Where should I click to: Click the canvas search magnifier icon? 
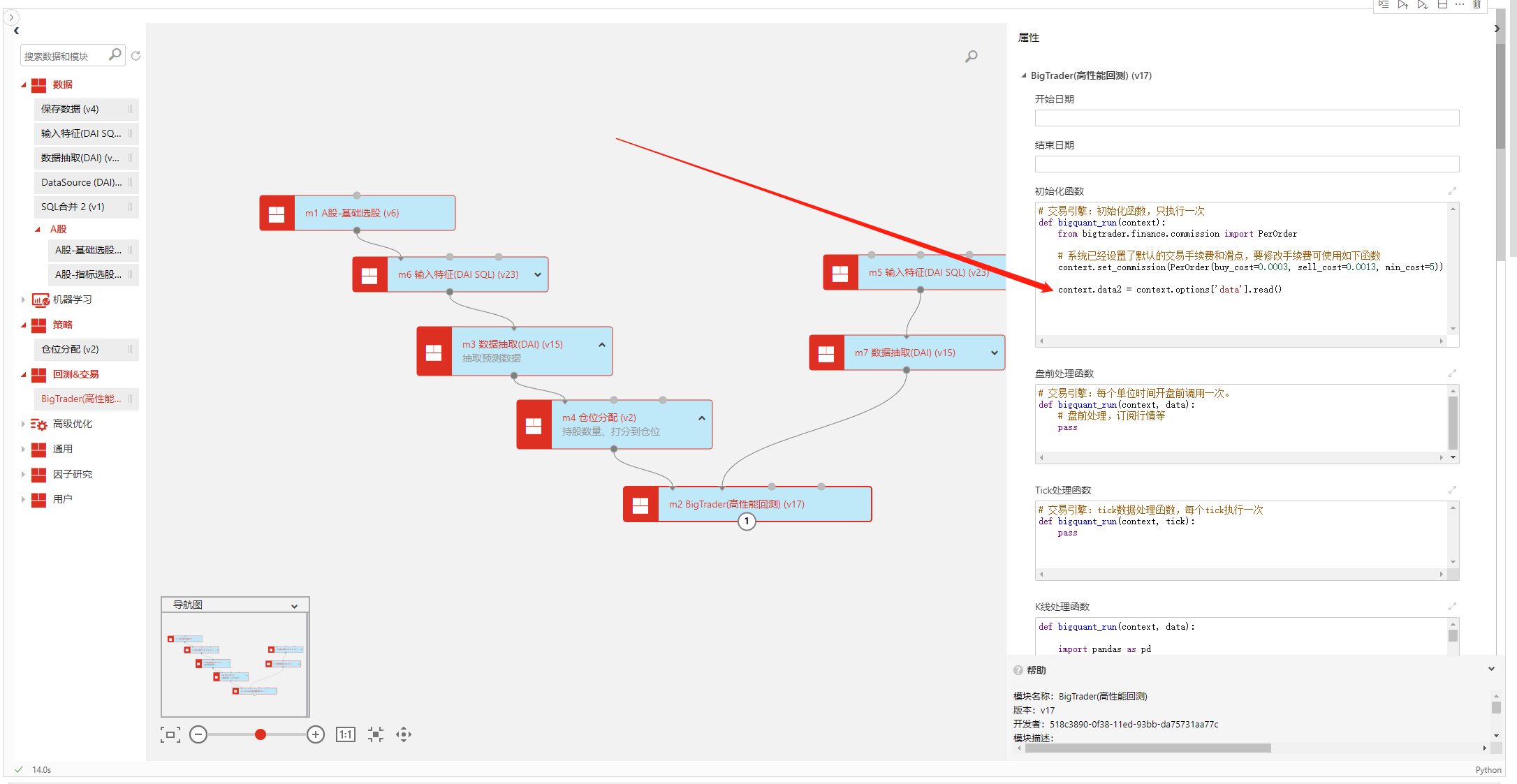[971, 57]
